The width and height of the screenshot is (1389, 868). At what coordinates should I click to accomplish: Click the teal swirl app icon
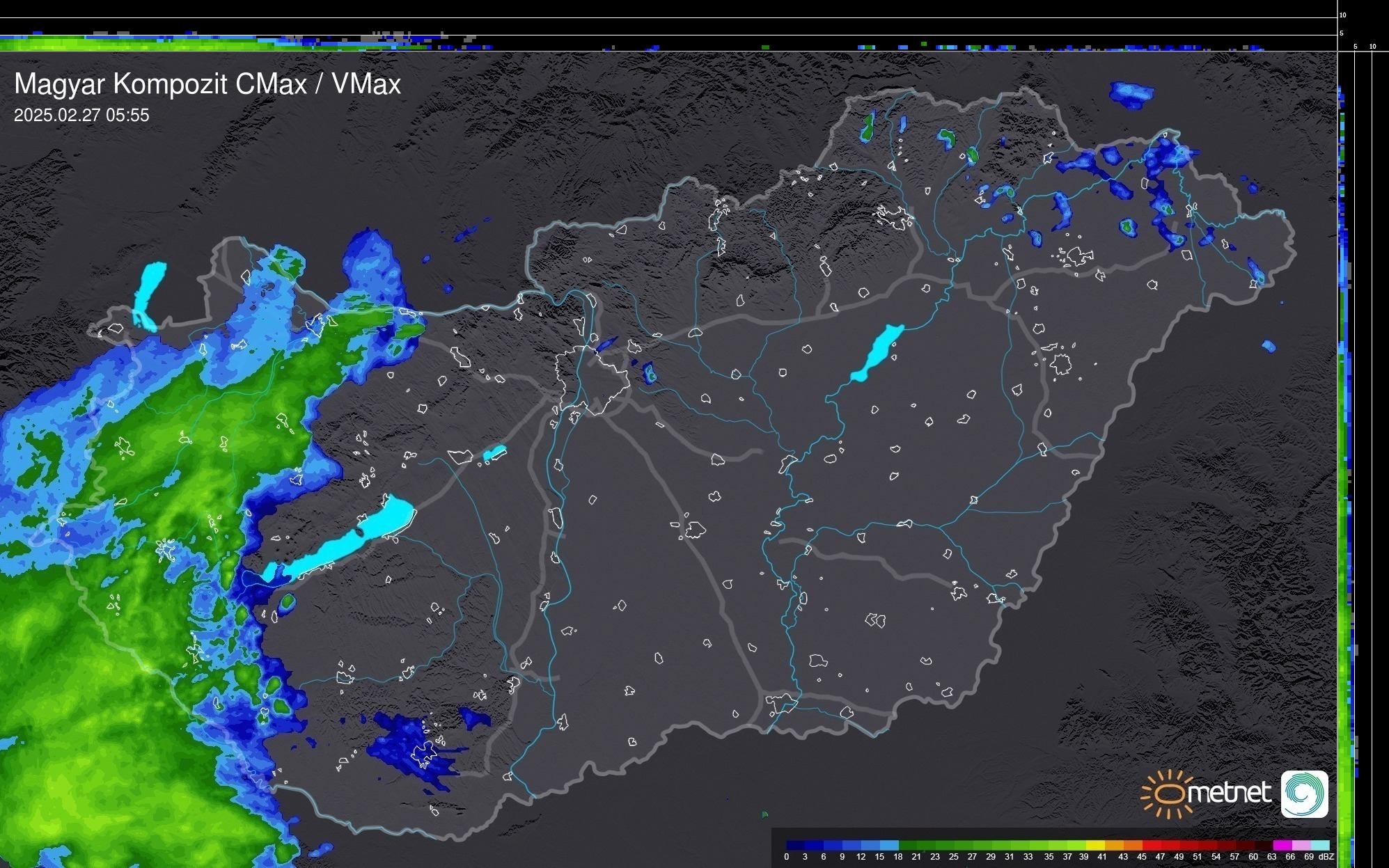coord(1304,794)
